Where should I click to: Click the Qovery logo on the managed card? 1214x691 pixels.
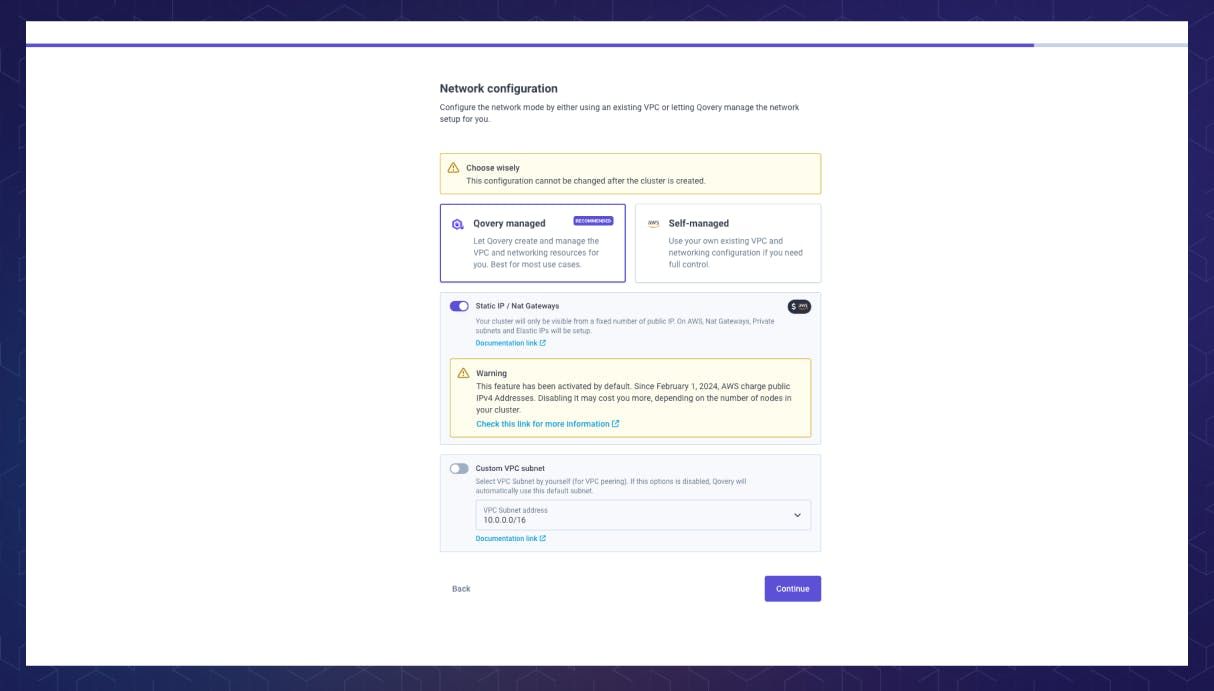coord(459,223)
